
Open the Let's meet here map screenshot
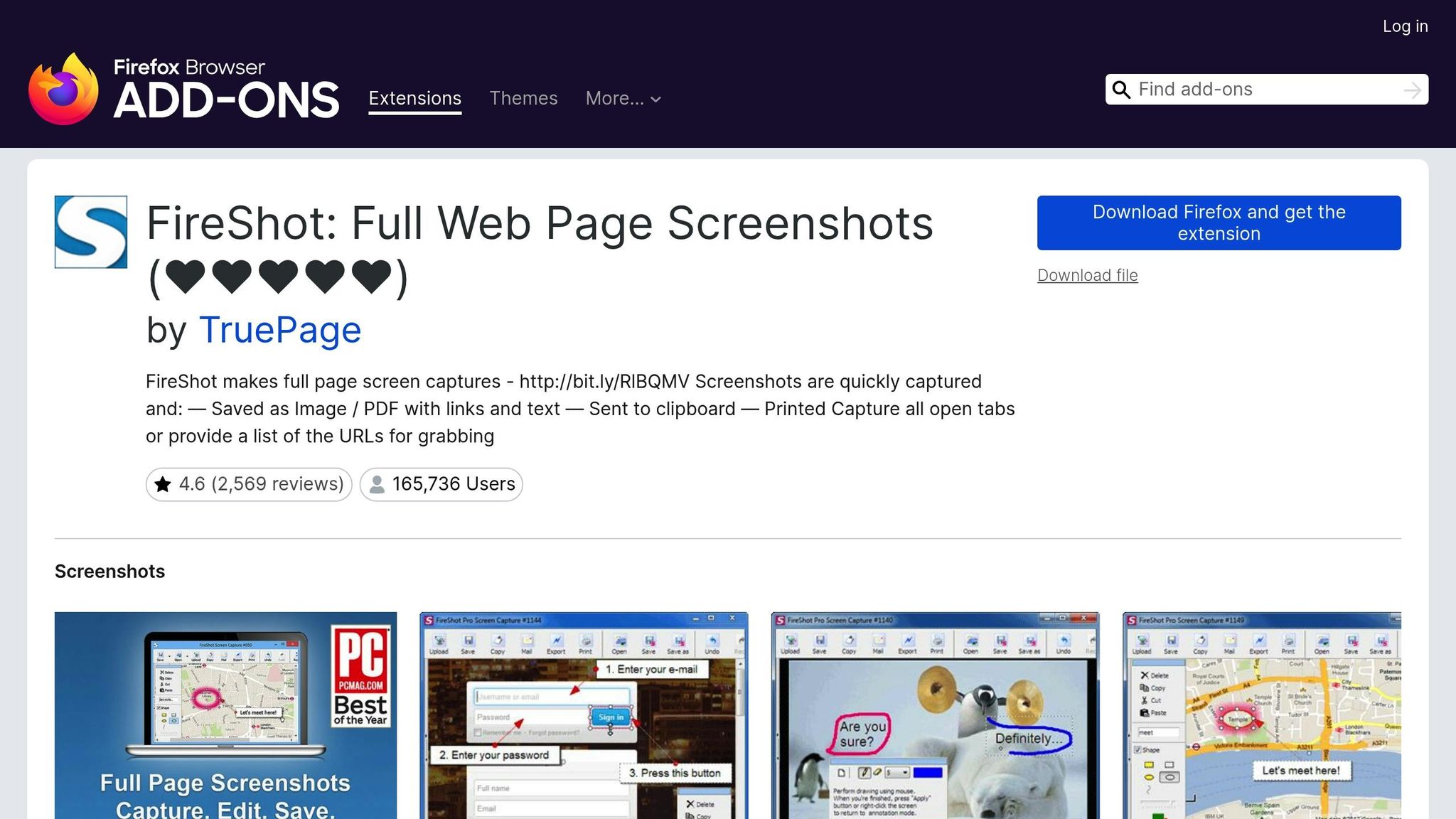click(x=1261, y=714)
